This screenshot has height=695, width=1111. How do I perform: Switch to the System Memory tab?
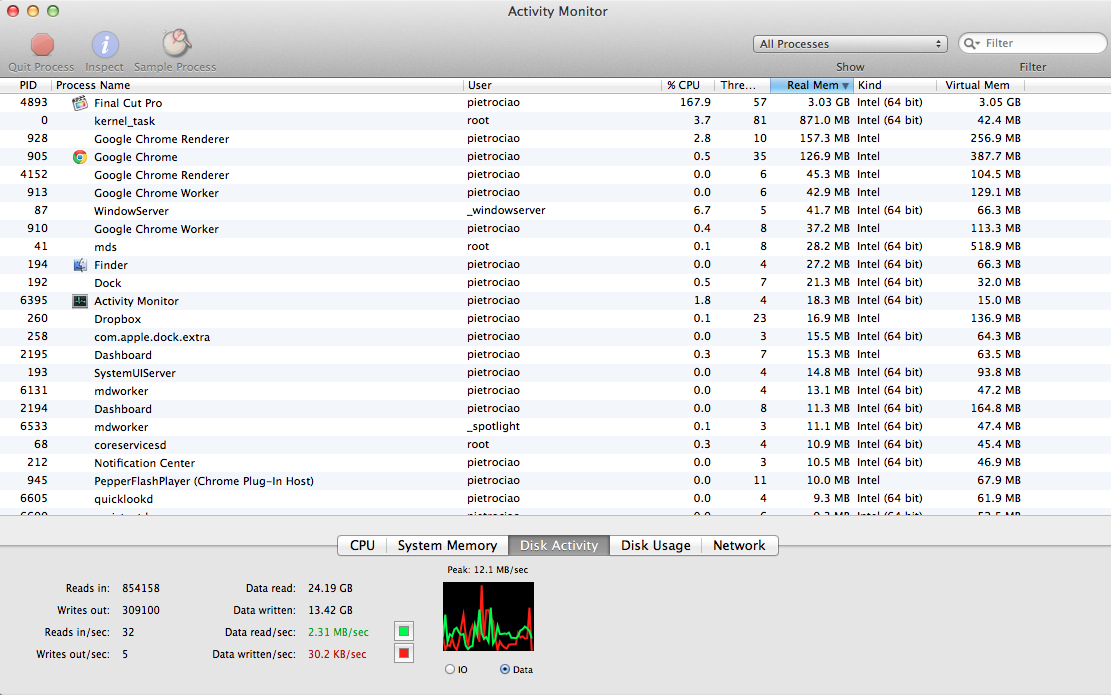(447, 546)
